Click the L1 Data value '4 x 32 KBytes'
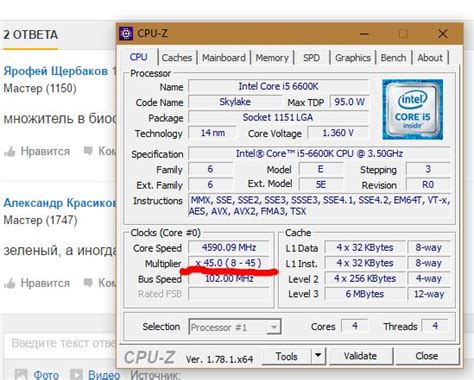474x380 pixels. point(365,248)
